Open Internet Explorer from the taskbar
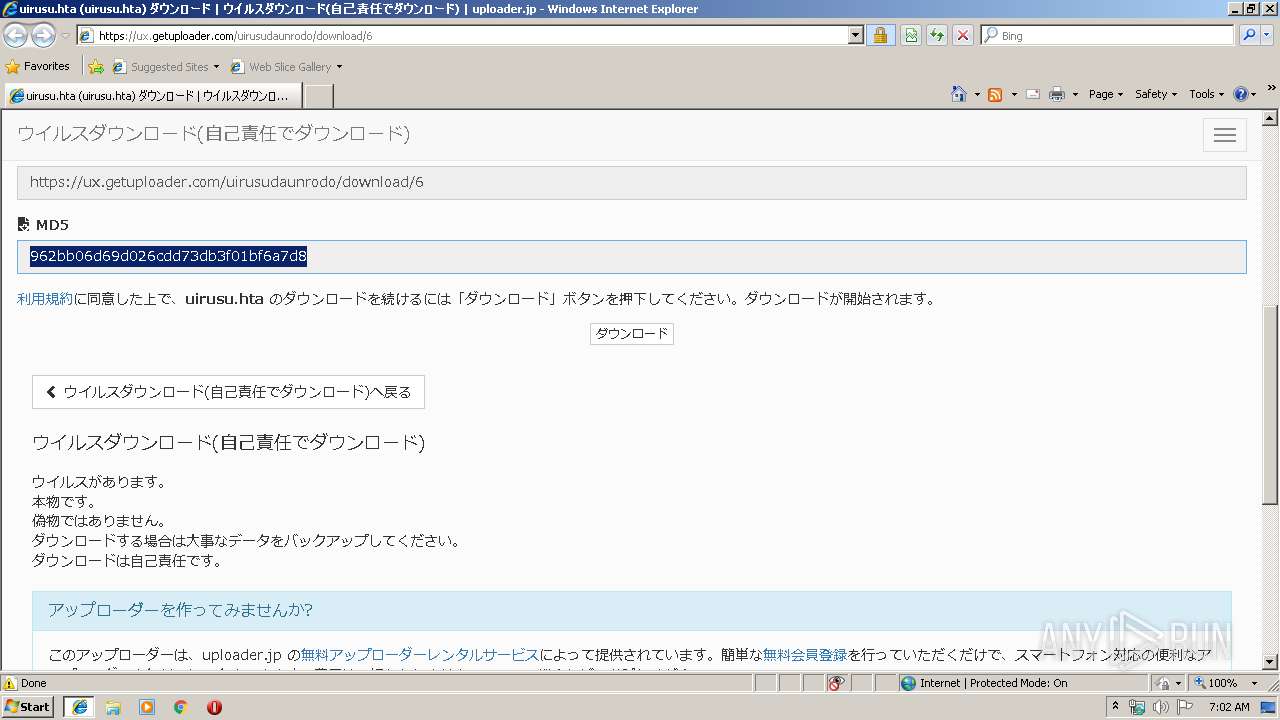 [x=79, y=706]
